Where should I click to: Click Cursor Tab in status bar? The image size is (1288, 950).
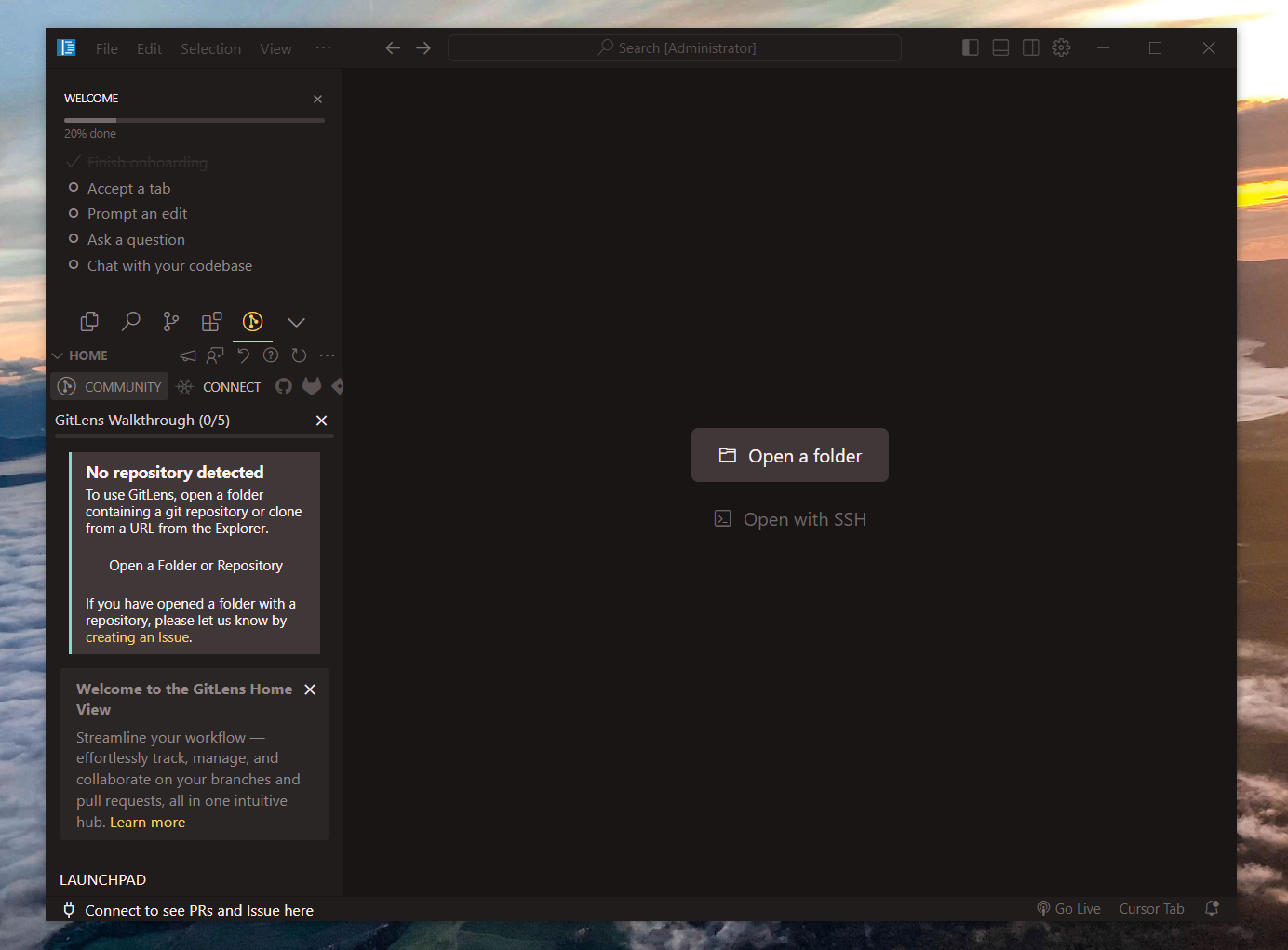[1152, 909]
